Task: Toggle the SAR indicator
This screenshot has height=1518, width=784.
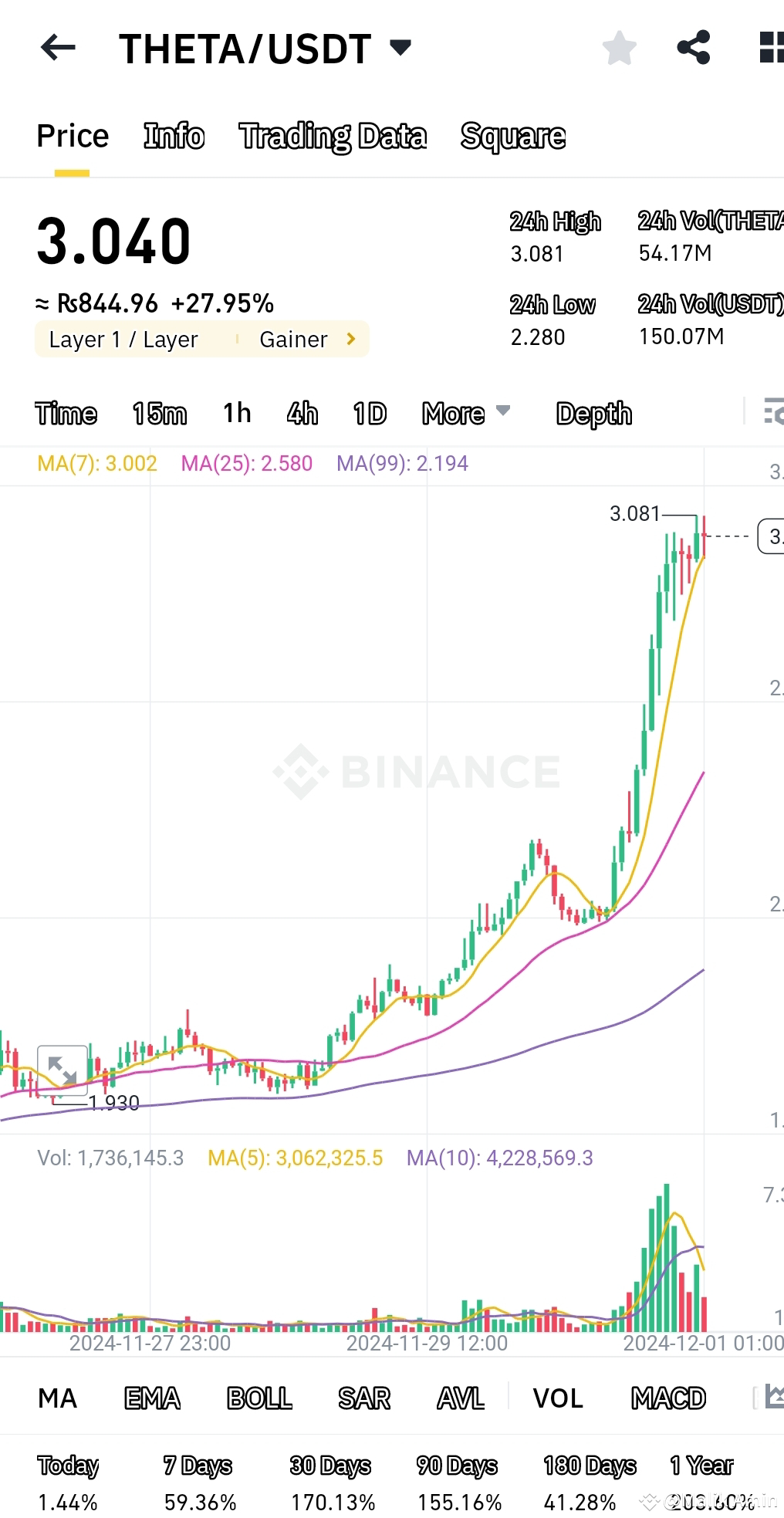Action: (364, 1398)
